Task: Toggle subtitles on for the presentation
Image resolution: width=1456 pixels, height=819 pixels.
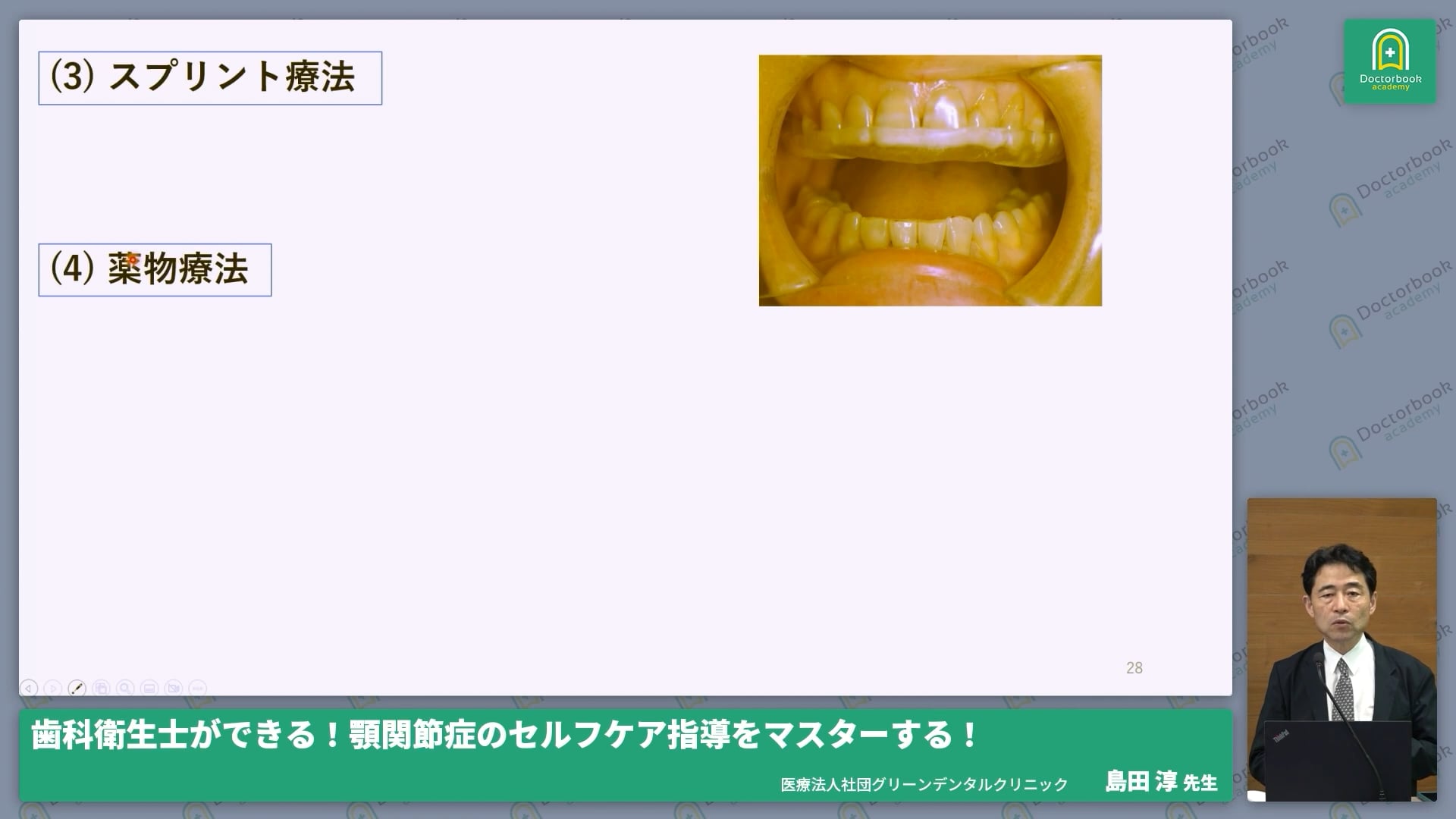Action: (149, 688)
